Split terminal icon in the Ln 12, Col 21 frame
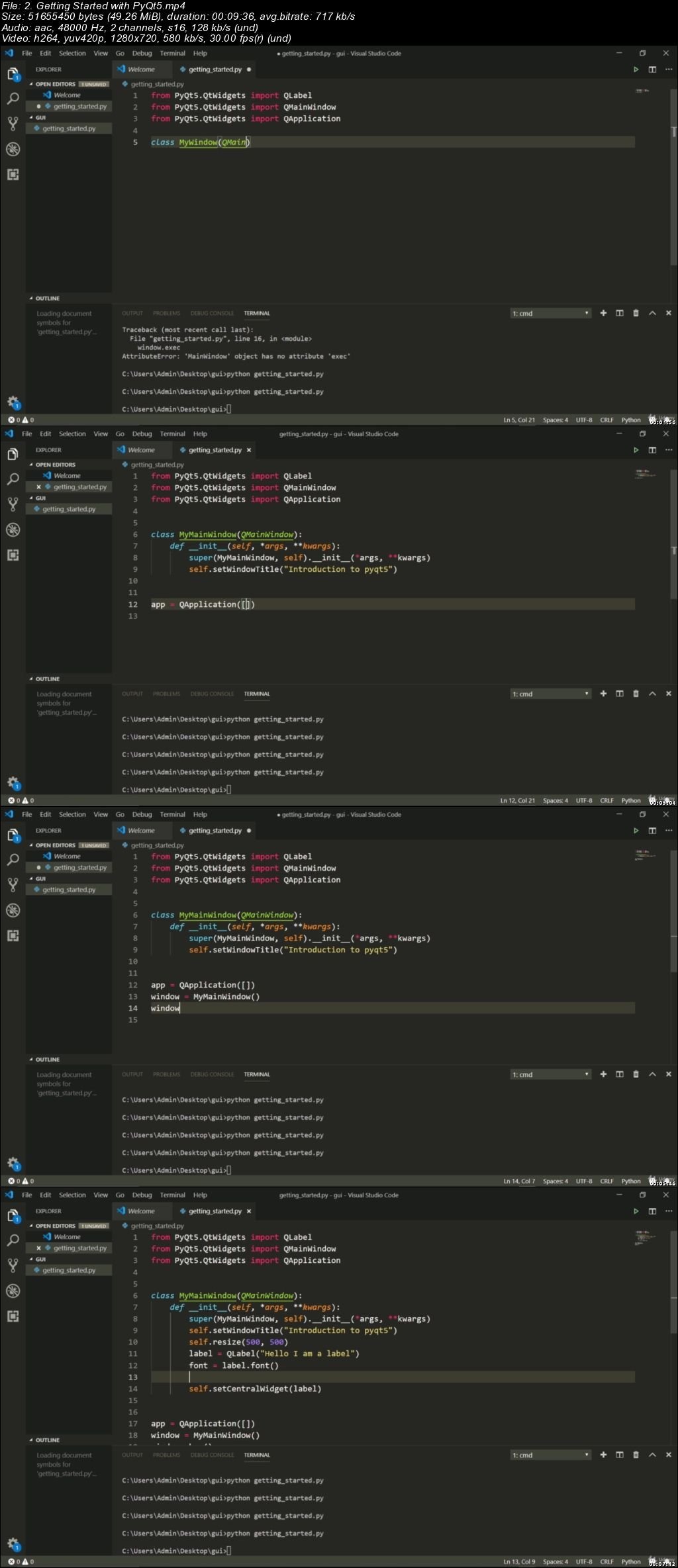The height and width of the screenshot is (1568, 678). coord(620,694)
